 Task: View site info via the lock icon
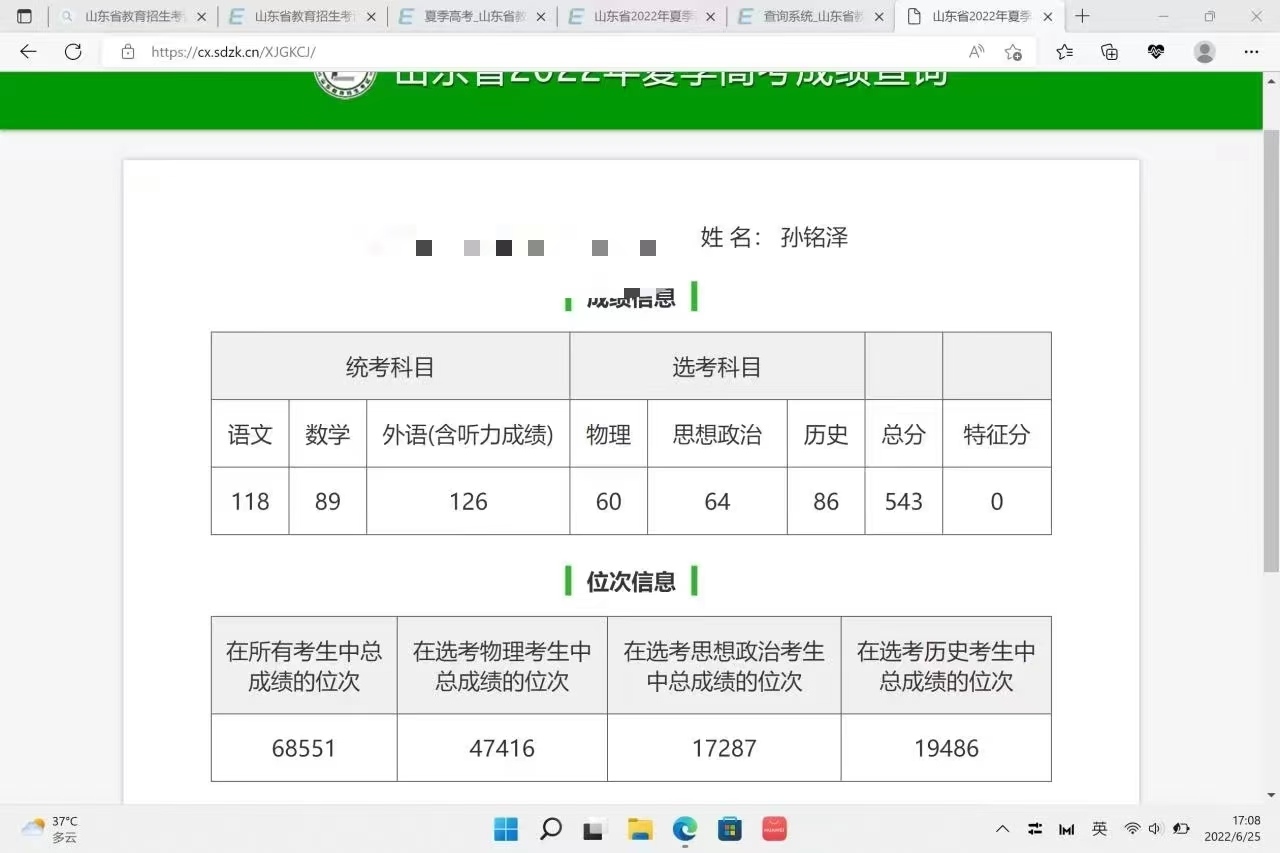(x=128, y=52)
